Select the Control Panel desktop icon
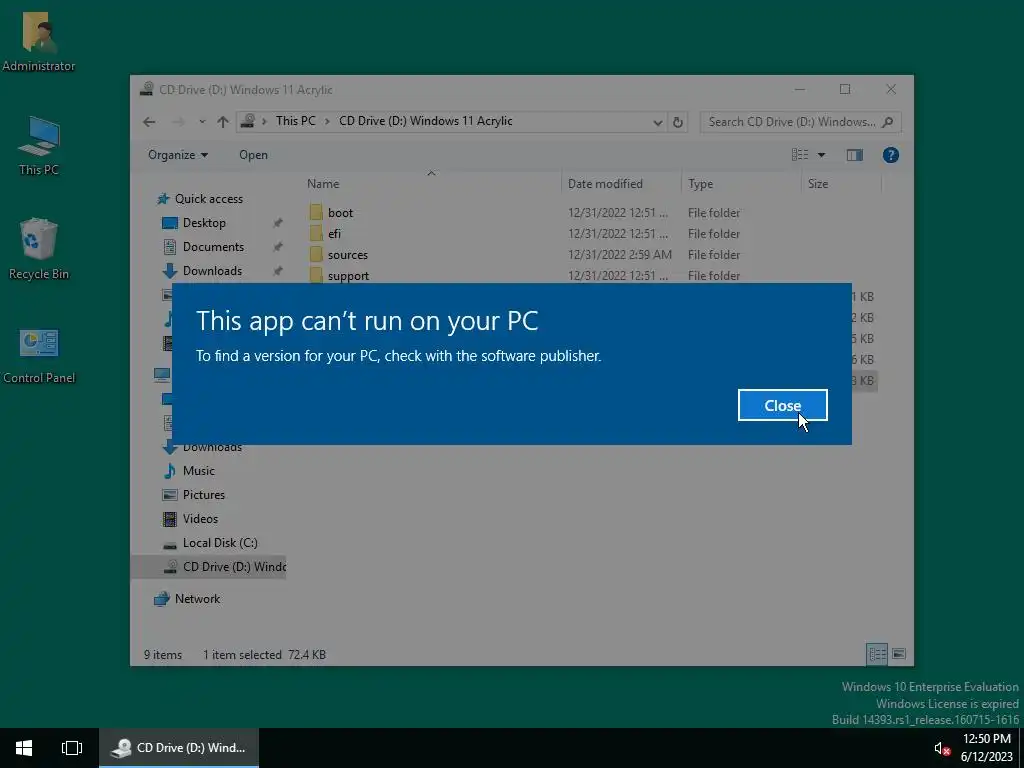This screenshot has height=768, width=1024. coord(39,356)
